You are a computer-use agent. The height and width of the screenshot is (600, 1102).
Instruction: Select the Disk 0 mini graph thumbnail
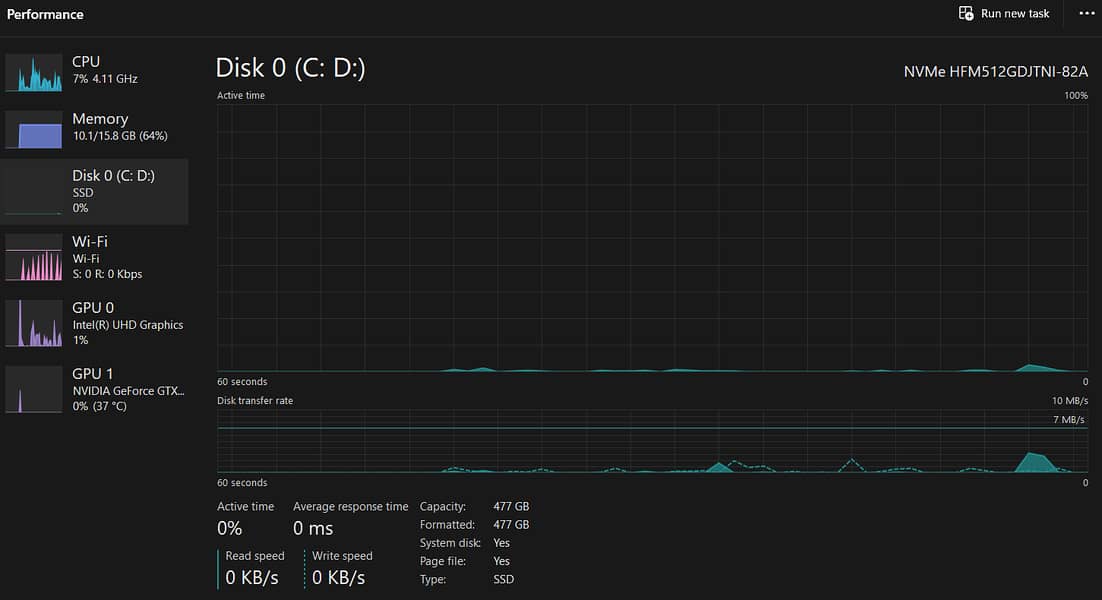point(34,192)
